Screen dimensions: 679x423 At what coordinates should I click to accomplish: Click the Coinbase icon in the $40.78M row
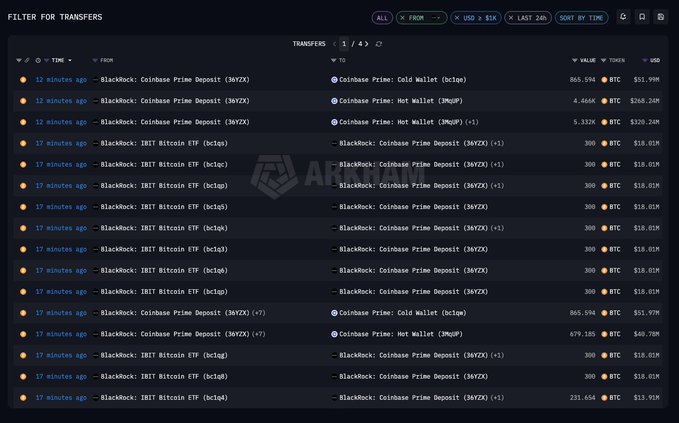pos(334,334)
